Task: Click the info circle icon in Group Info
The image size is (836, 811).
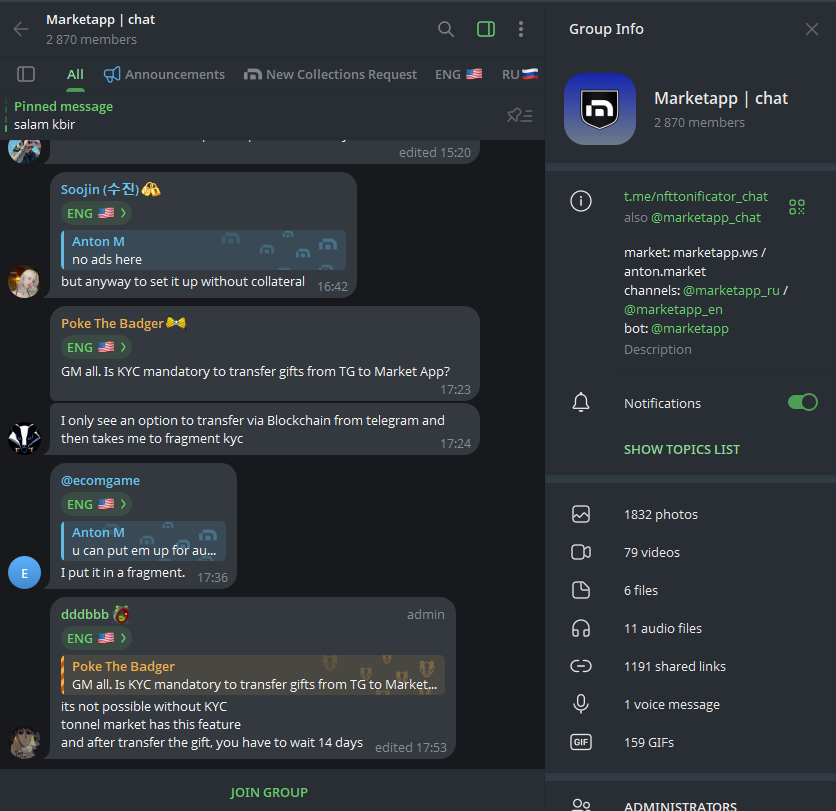Action: (581, 201)
